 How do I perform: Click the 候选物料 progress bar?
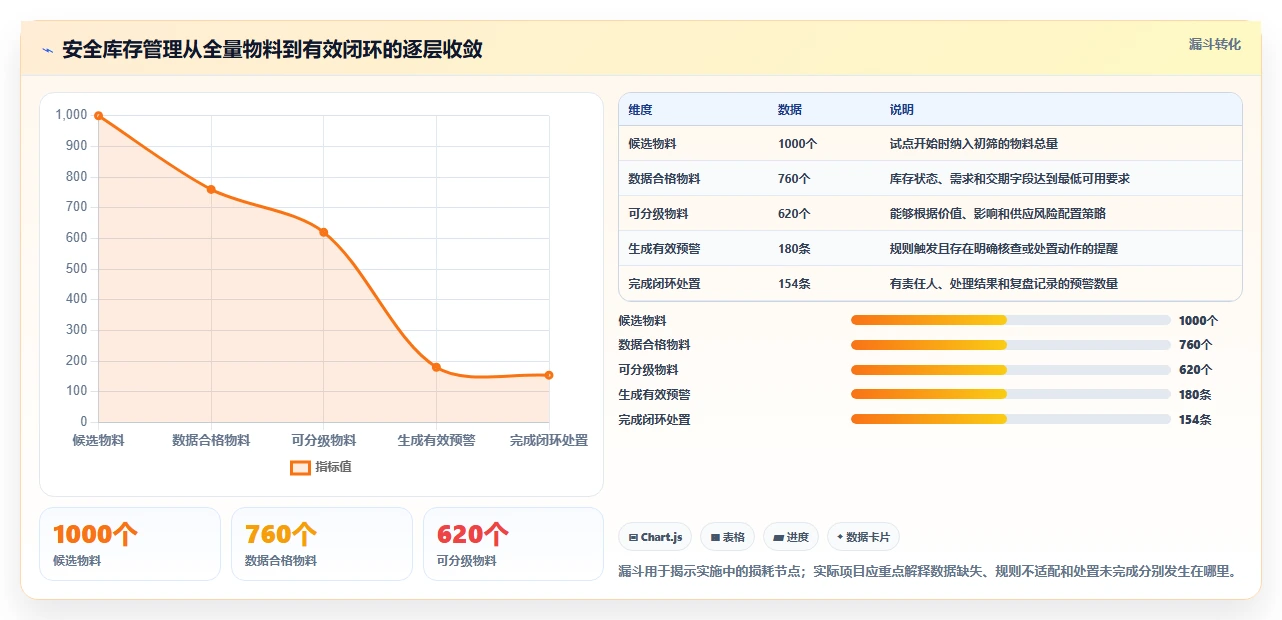point(1011,320)
